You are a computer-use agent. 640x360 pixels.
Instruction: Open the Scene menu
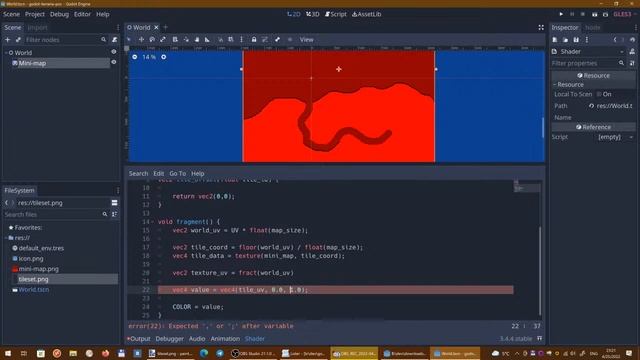click(x=11, y=14)
